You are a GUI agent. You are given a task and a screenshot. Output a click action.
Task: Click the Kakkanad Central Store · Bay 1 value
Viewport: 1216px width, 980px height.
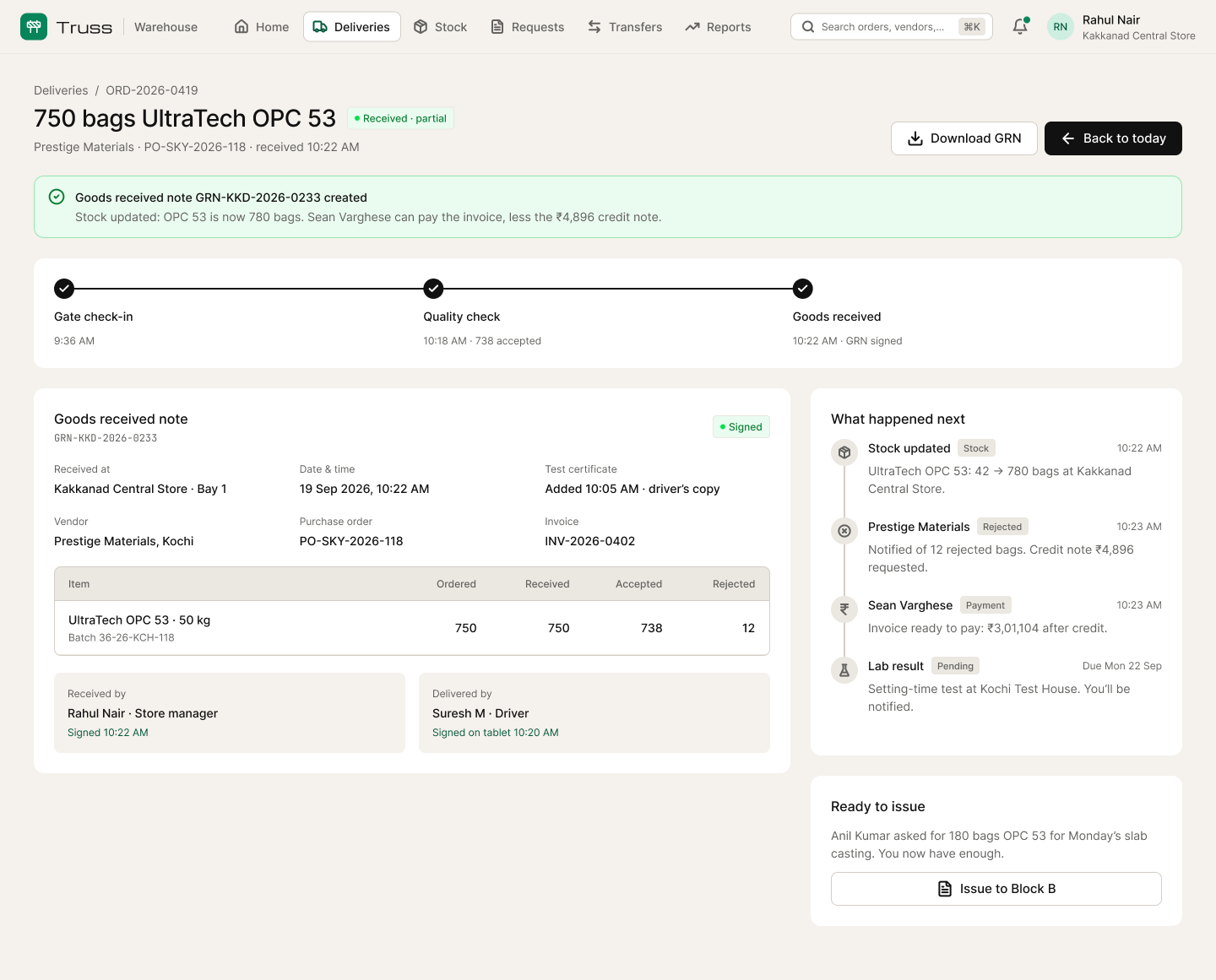click(140, 489)
